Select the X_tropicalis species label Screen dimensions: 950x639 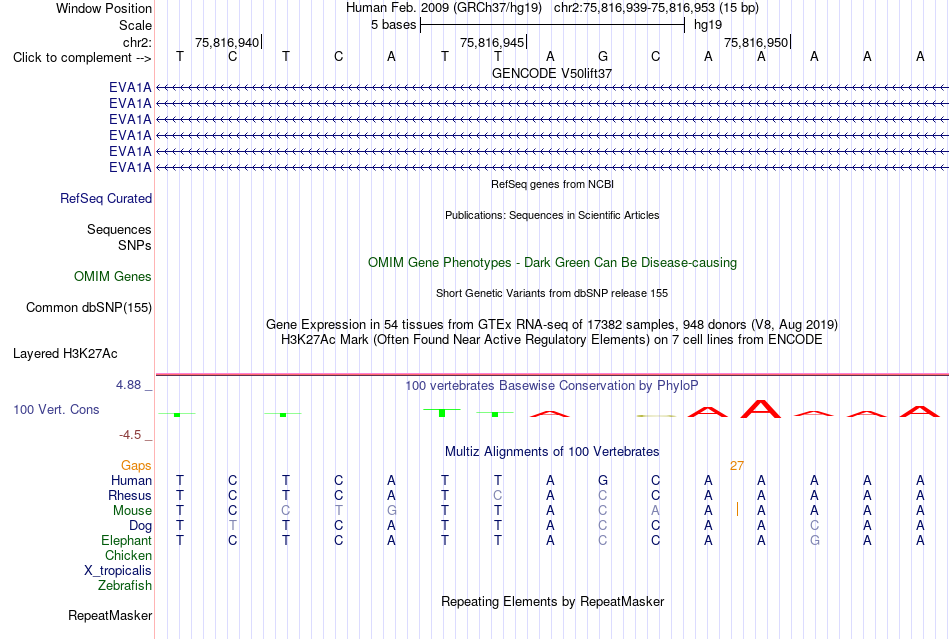[118, 571]
